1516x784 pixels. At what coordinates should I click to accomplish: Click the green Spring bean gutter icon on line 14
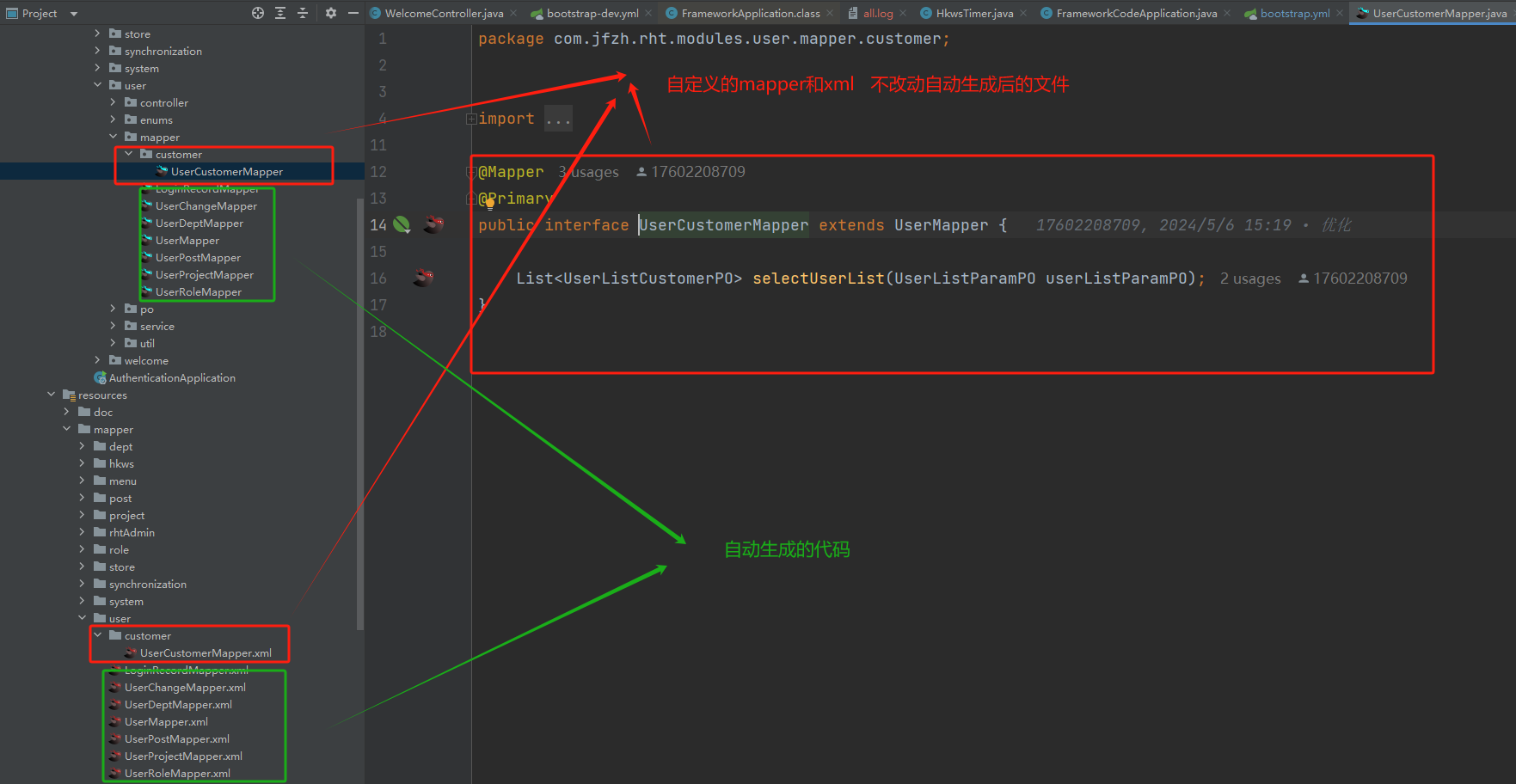pos(402,225)
